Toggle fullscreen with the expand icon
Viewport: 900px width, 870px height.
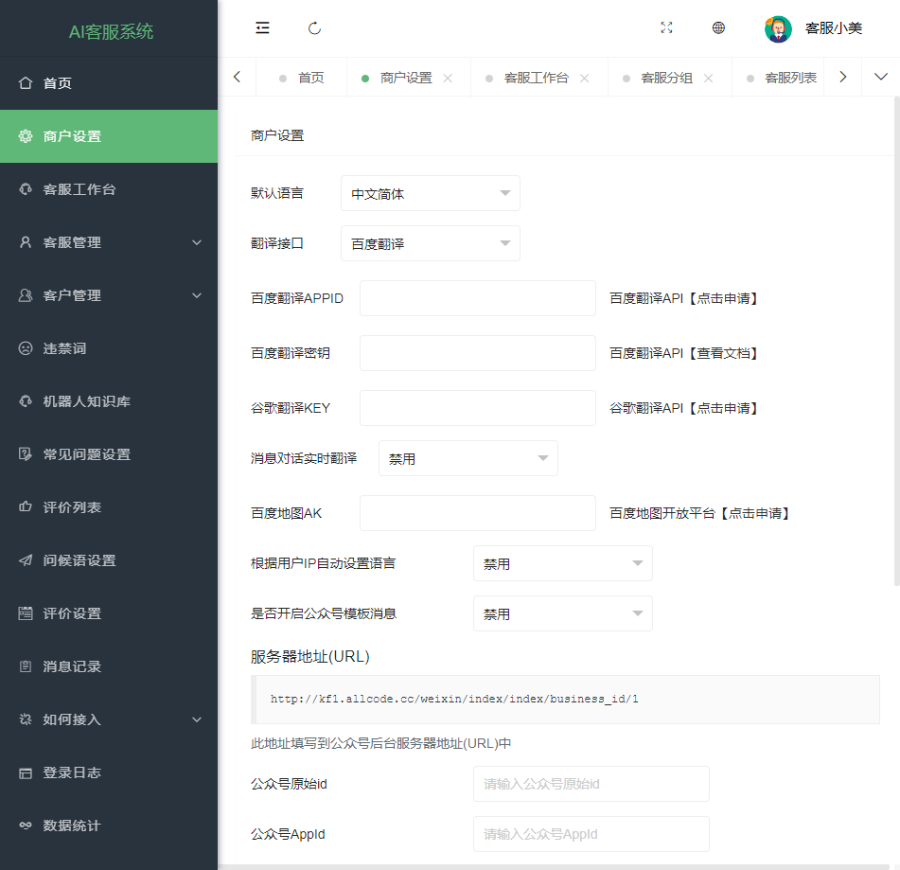click(x=666, y=28)
